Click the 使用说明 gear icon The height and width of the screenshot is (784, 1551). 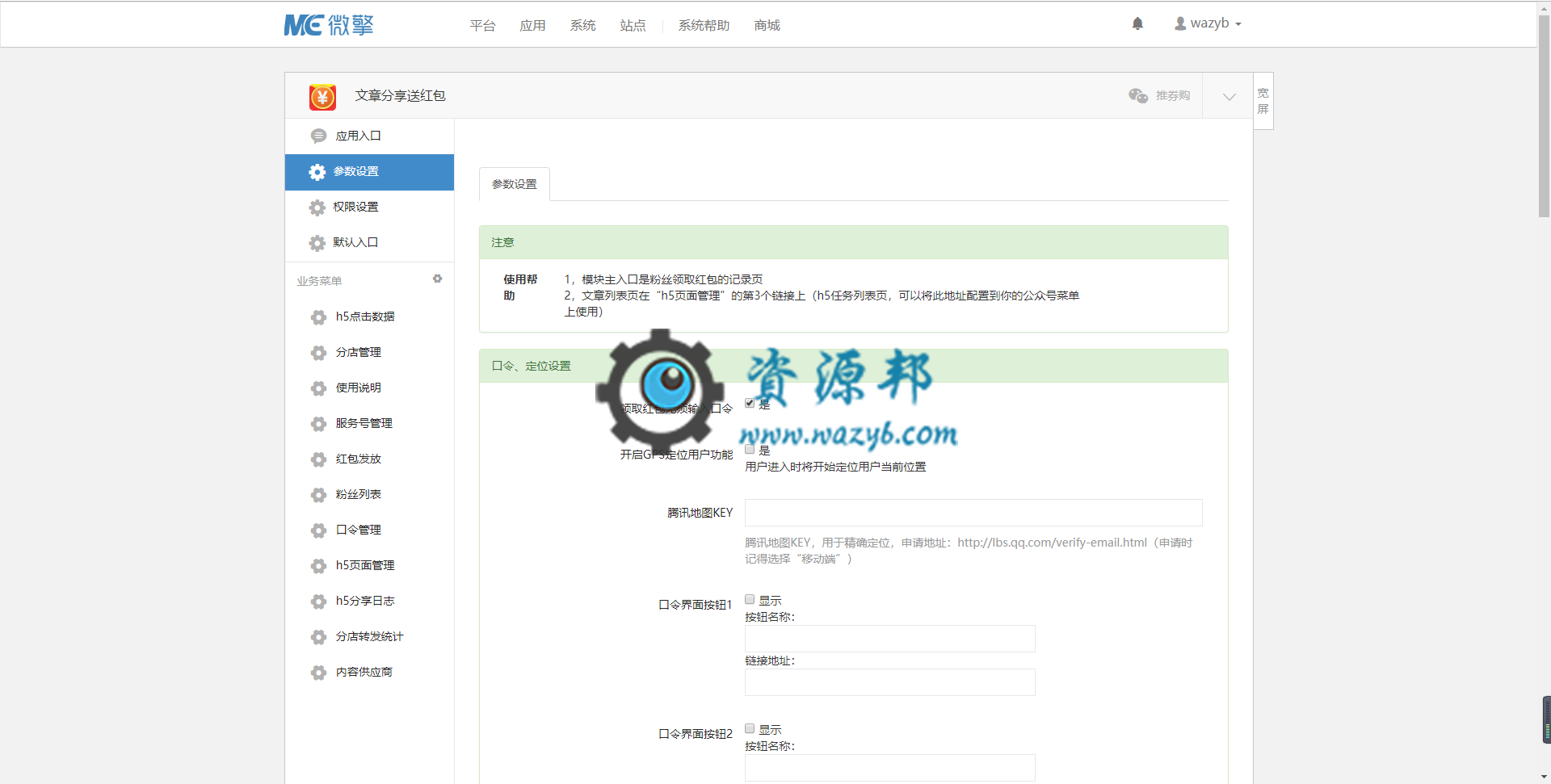318,388
